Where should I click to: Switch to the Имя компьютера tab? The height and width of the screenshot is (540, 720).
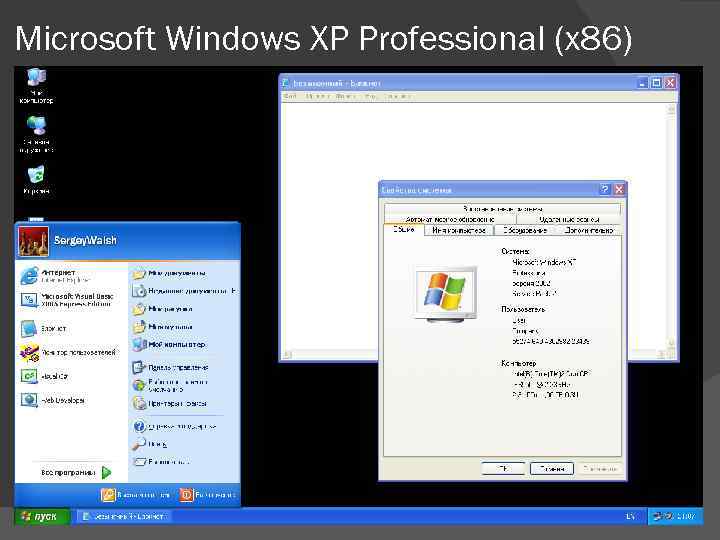pos(459,231)
